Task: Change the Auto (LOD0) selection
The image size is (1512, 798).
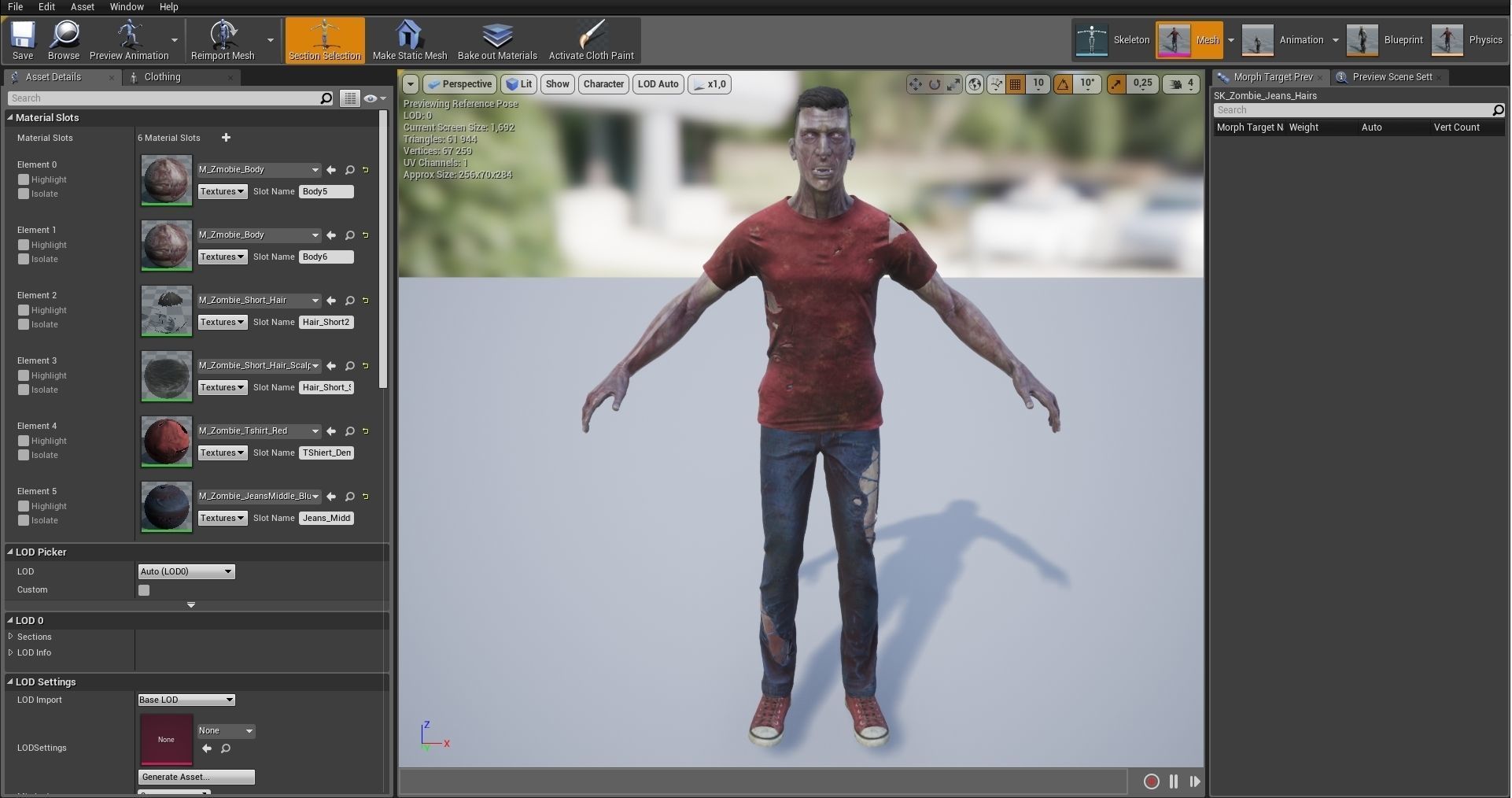Action: click(x=186, y=571)
